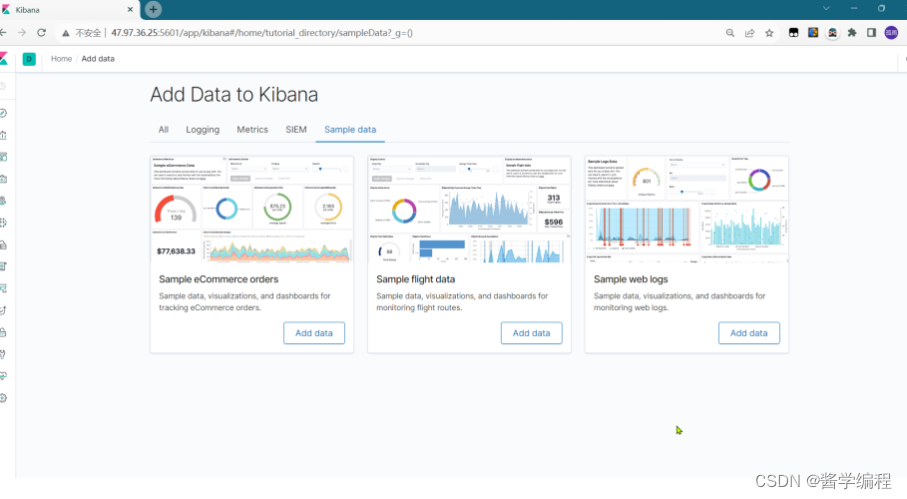Click the not-secure warning triangle icon
Viewport: 907px width, 499px height.
tap(66, 33)
